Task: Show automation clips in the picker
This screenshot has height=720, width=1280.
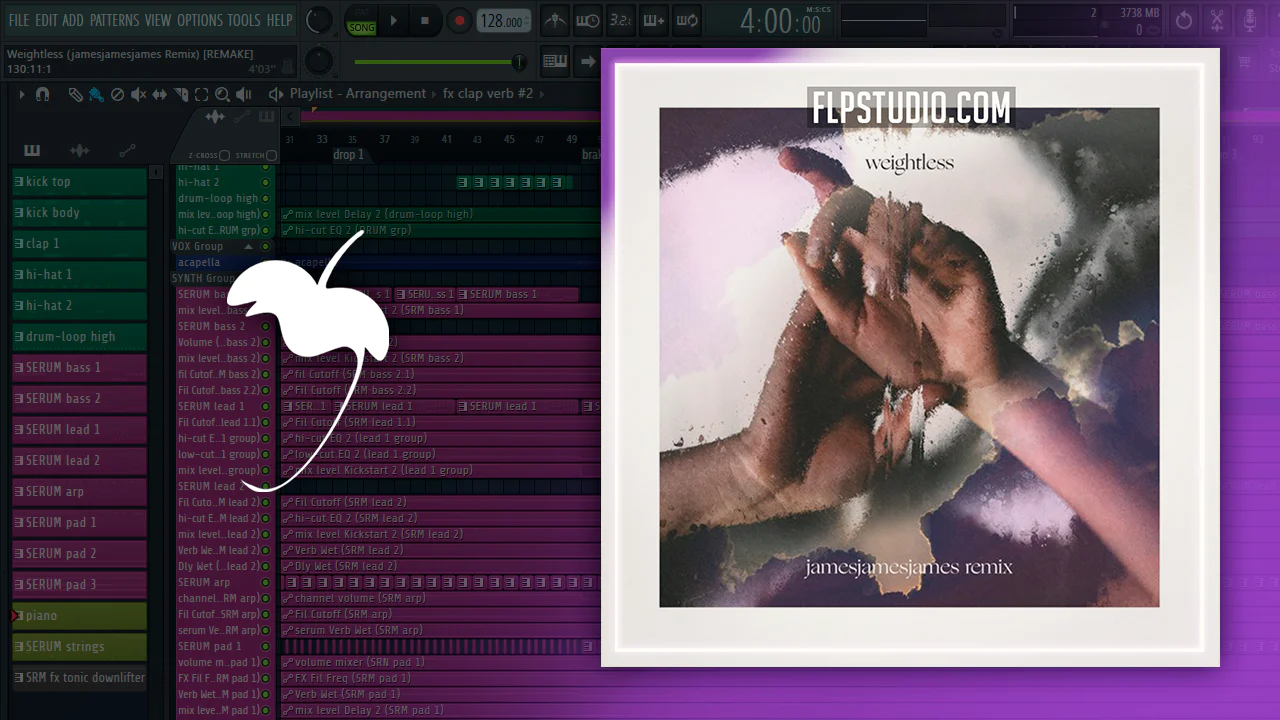Action: click(127, 151)
